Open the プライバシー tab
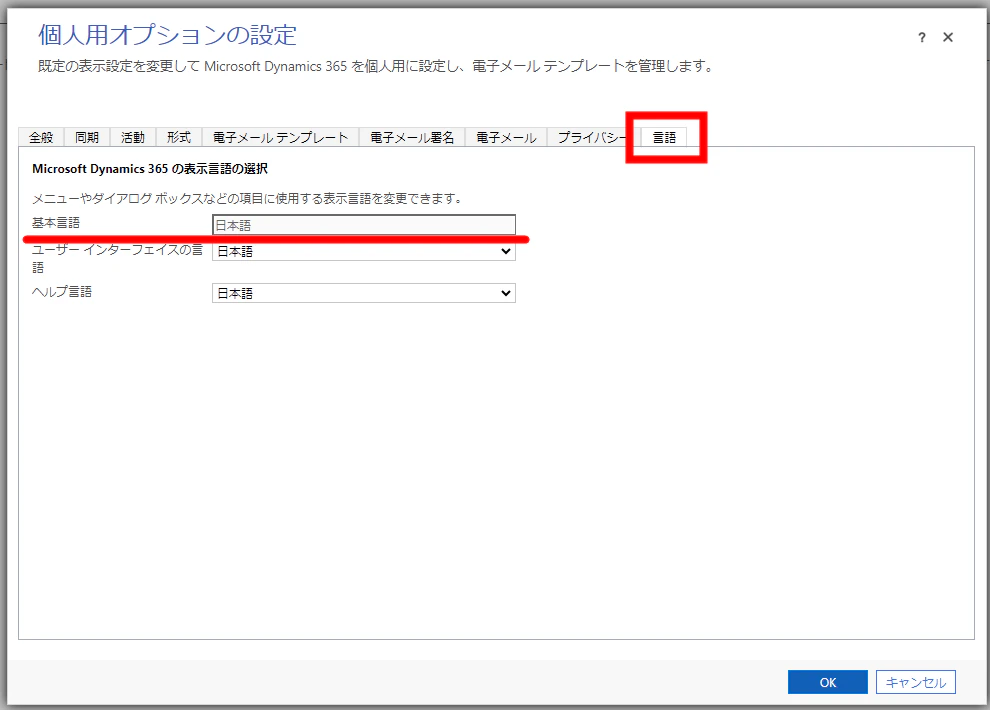The width and height of the screenshot is (990, 710). (x=593, y=137)
